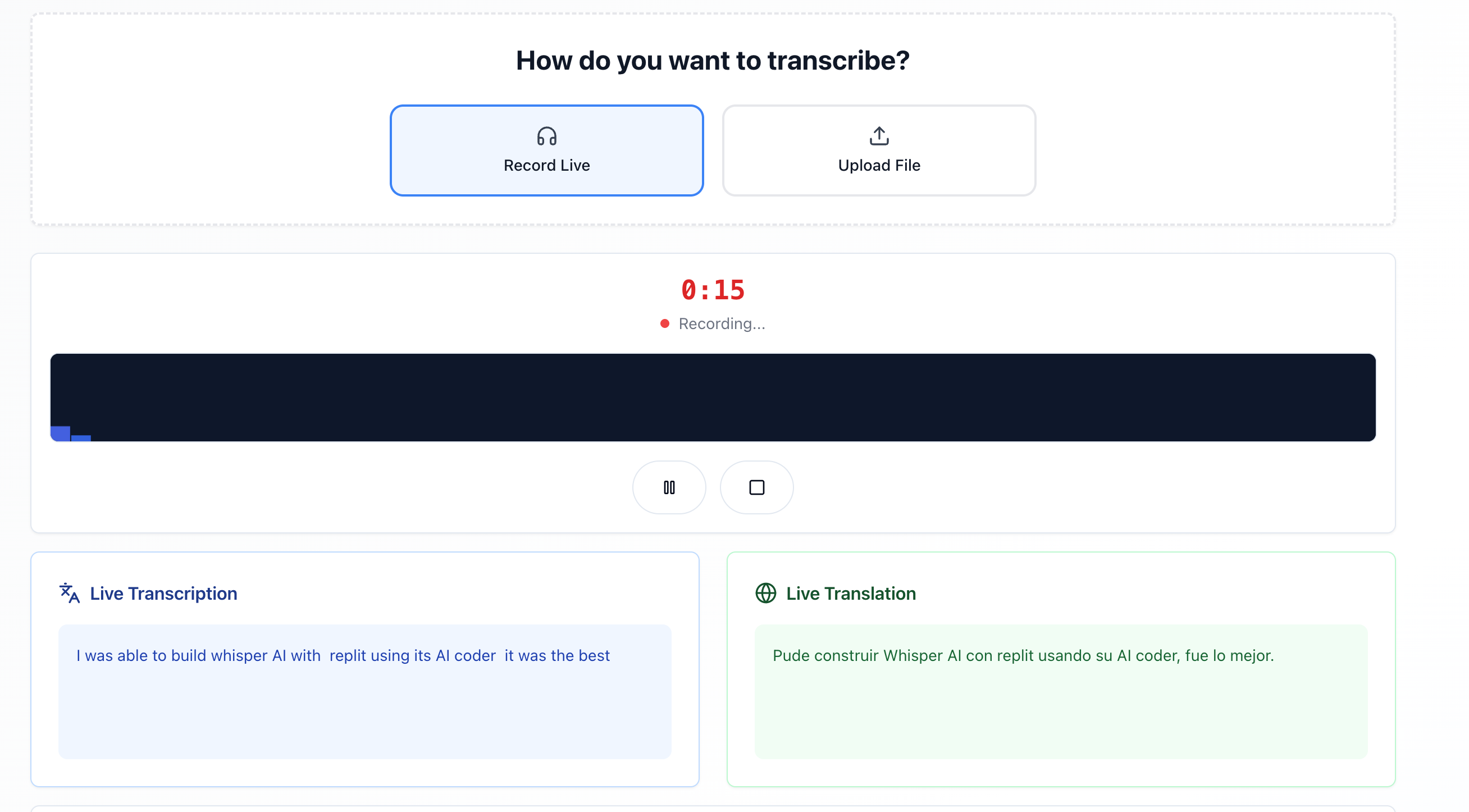Screen dimensions: 1469x812
Task: Click the translate icon beside Live Transcription
Action: coord(70,593)
